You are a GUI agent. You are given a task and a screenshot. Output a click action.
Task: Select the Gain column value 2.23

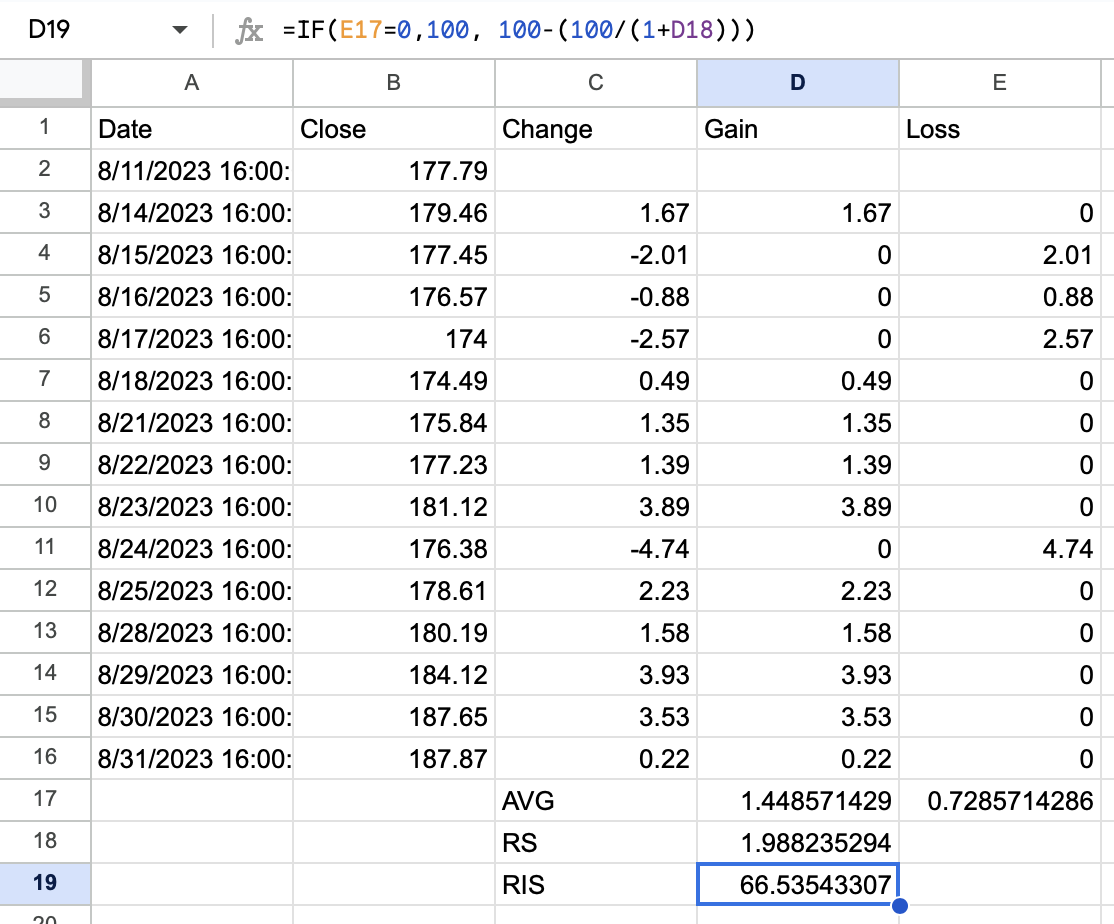tap(798, 590)
